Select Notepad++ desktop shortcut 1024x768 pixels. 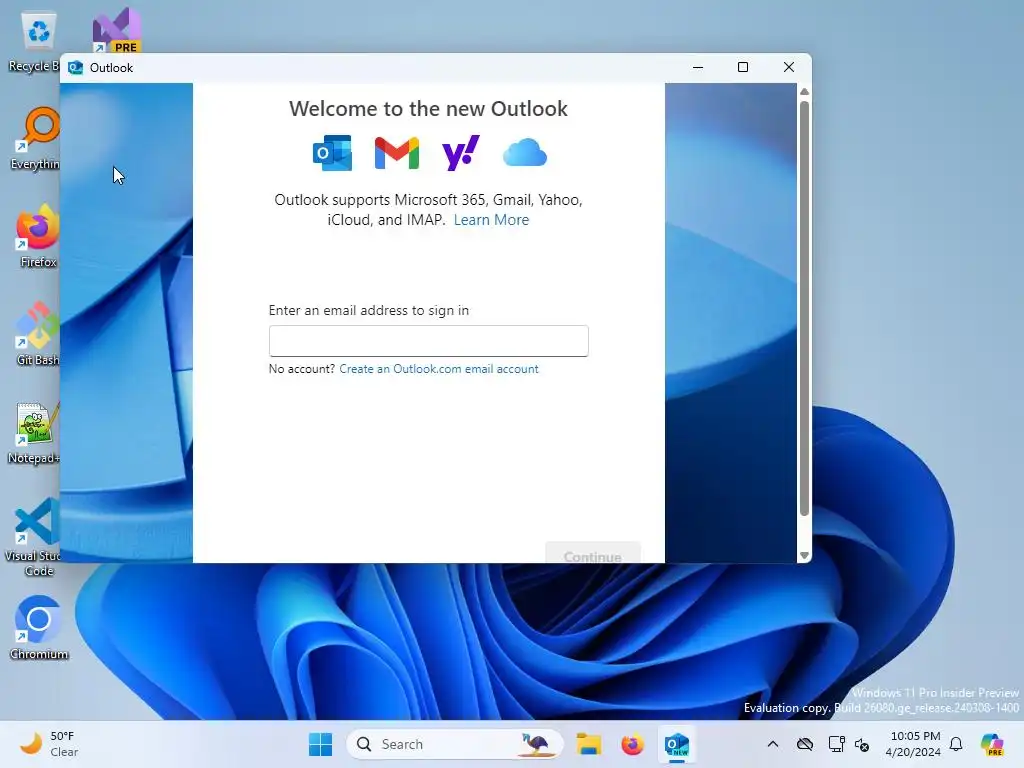pyautogui.click(x=35, y=432)
